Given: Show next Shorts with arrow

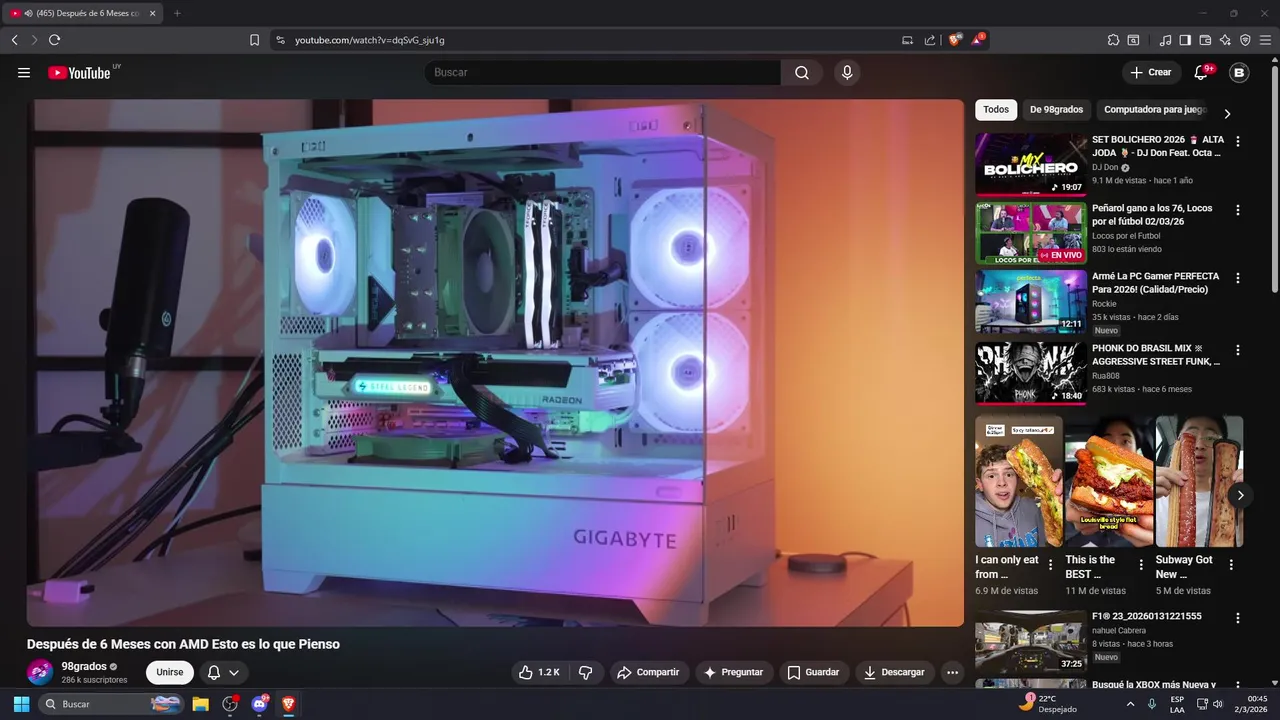Looking at the screenshot, I should 1240,495.
